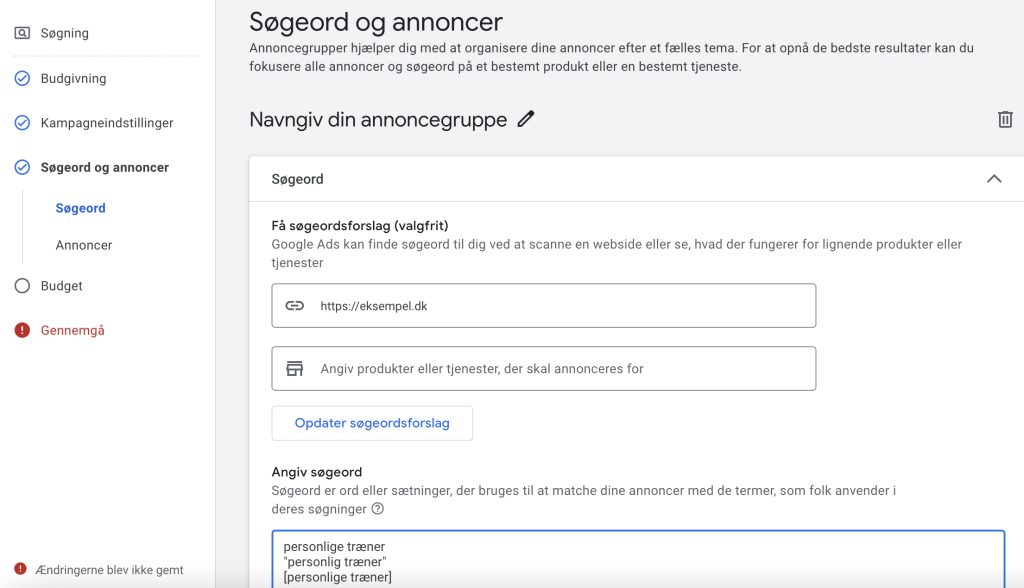The width and height of the screenshot is (1024, 588).
Task: Click the checkmark icon beside Kampagneindstillinger
Action: (22, 122)
